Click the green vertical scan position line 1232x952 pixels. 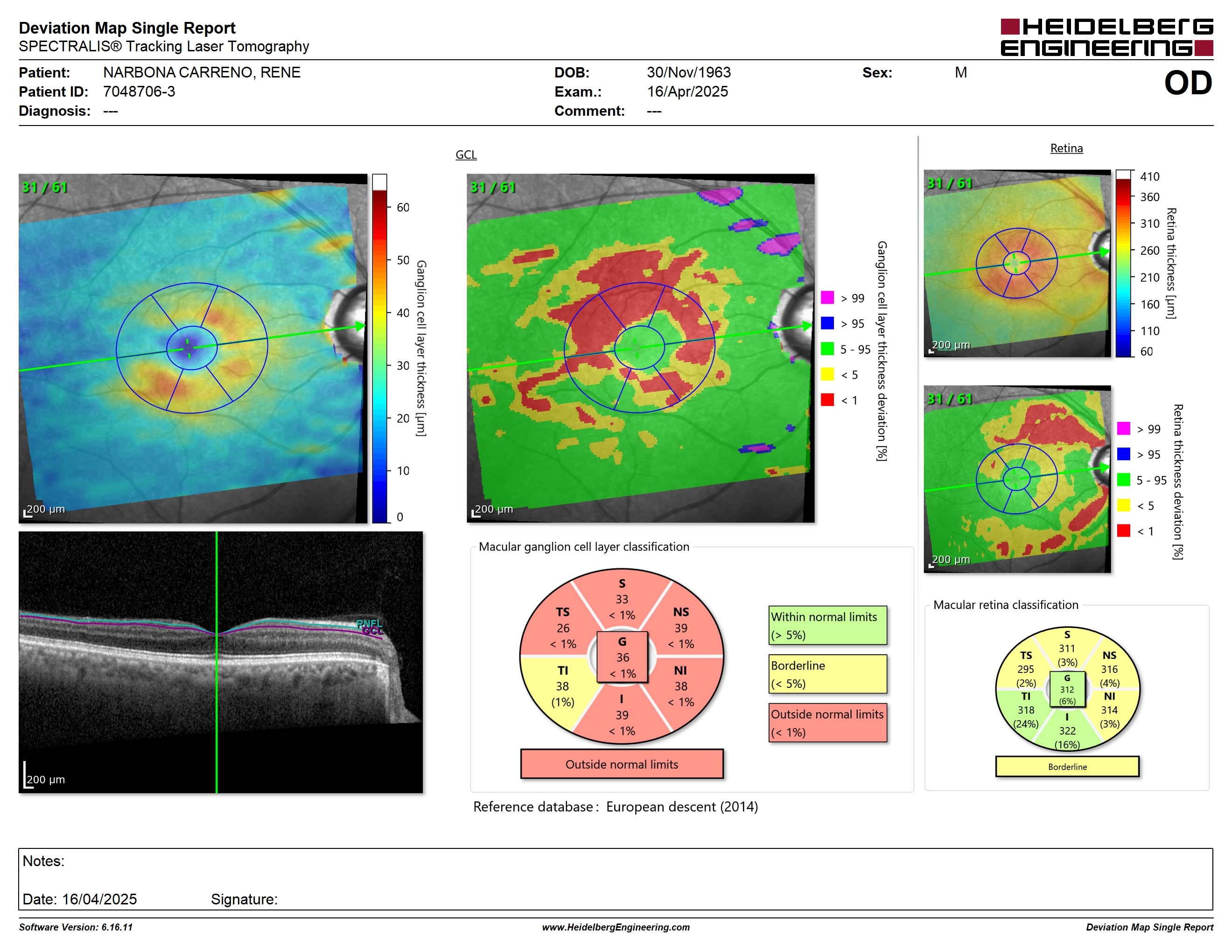(x=217, y=662)
